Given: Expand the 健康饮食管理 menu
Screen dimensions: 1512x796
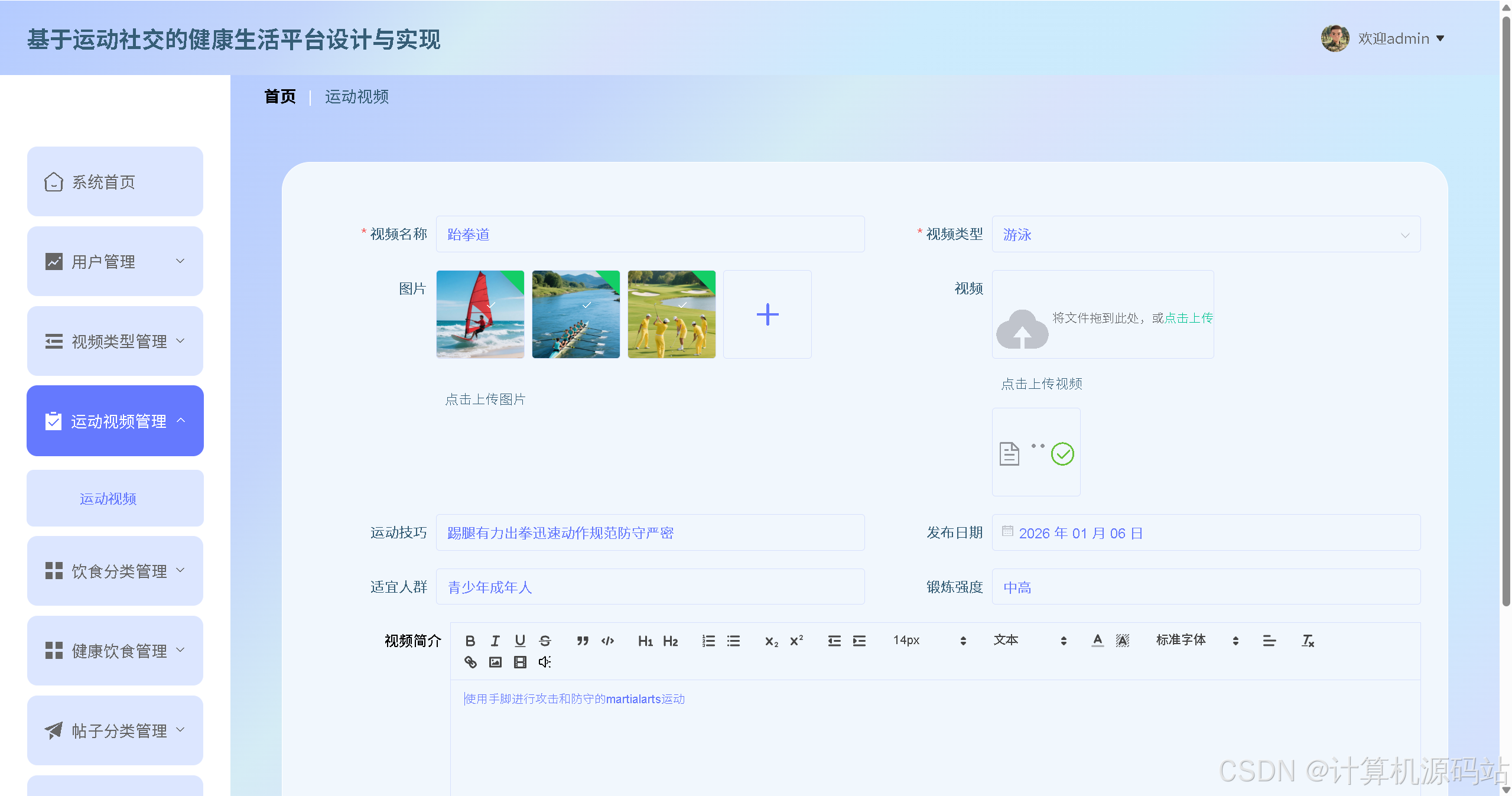Looking at the screenshot, I should (x=115, y=651).
